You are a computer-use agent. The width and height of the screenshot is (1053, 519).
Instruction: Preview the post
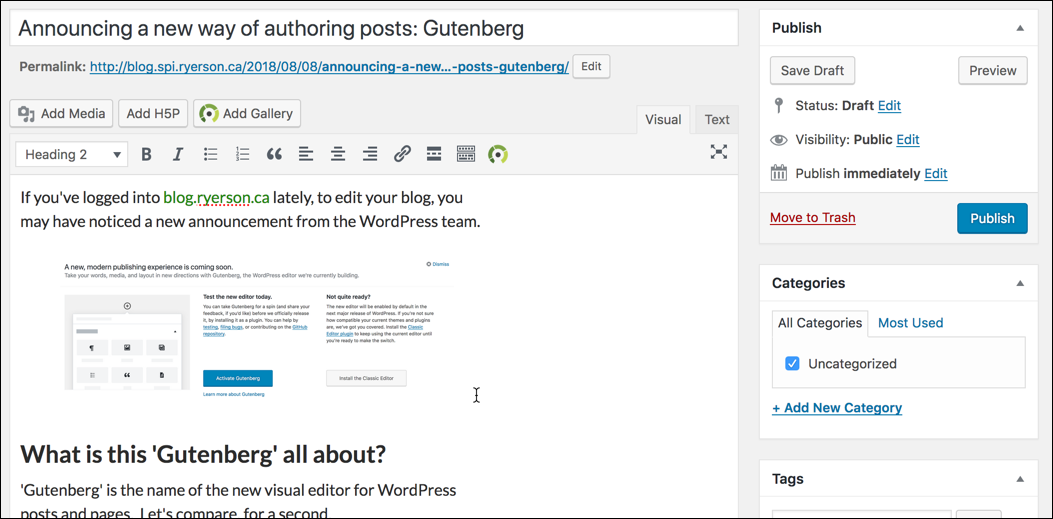(993, 70)
